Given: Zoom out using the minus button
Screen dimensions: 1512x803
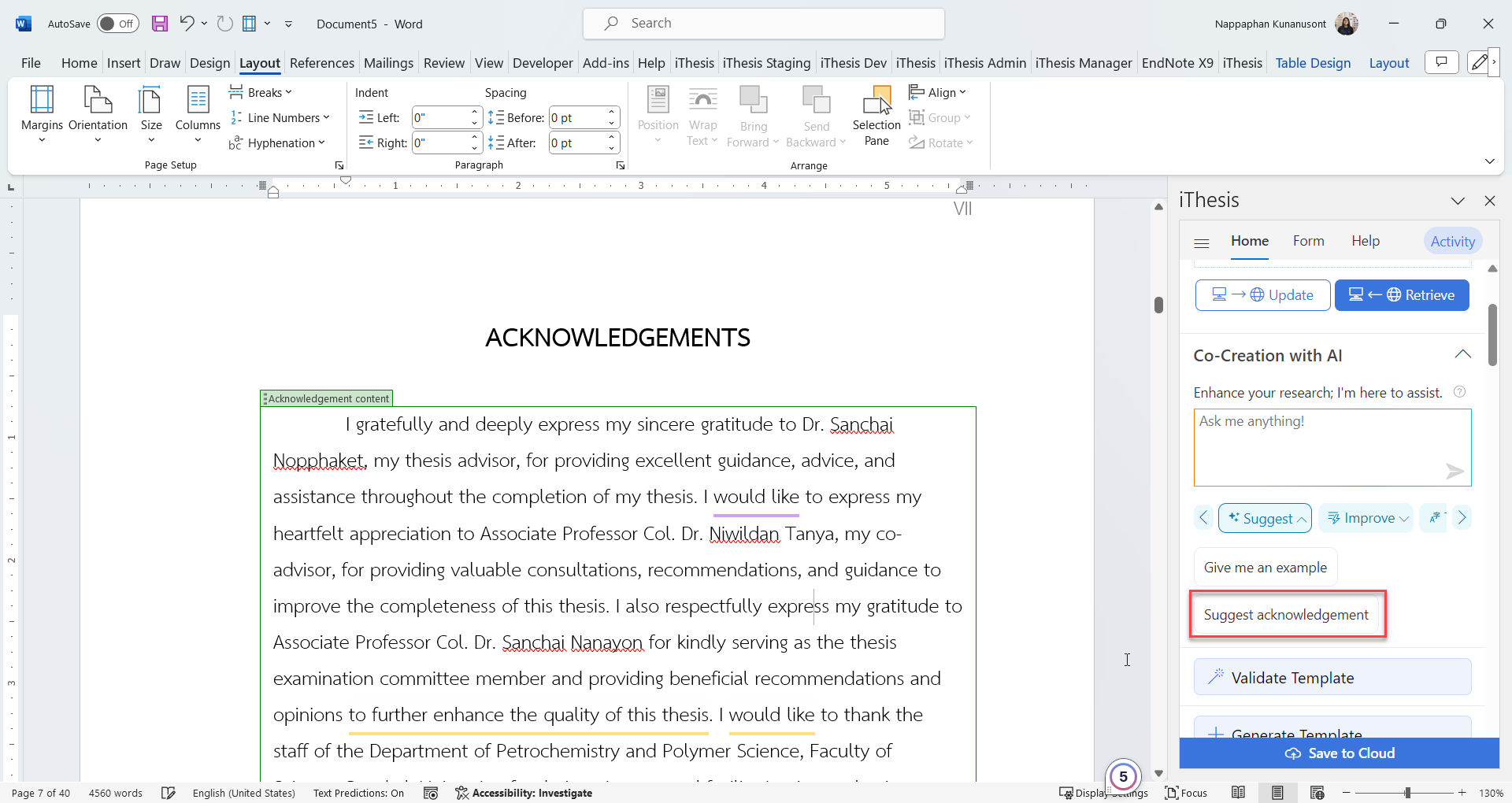Looking at the screenshot, I should pyautogui.click(x=1347, y=793).
